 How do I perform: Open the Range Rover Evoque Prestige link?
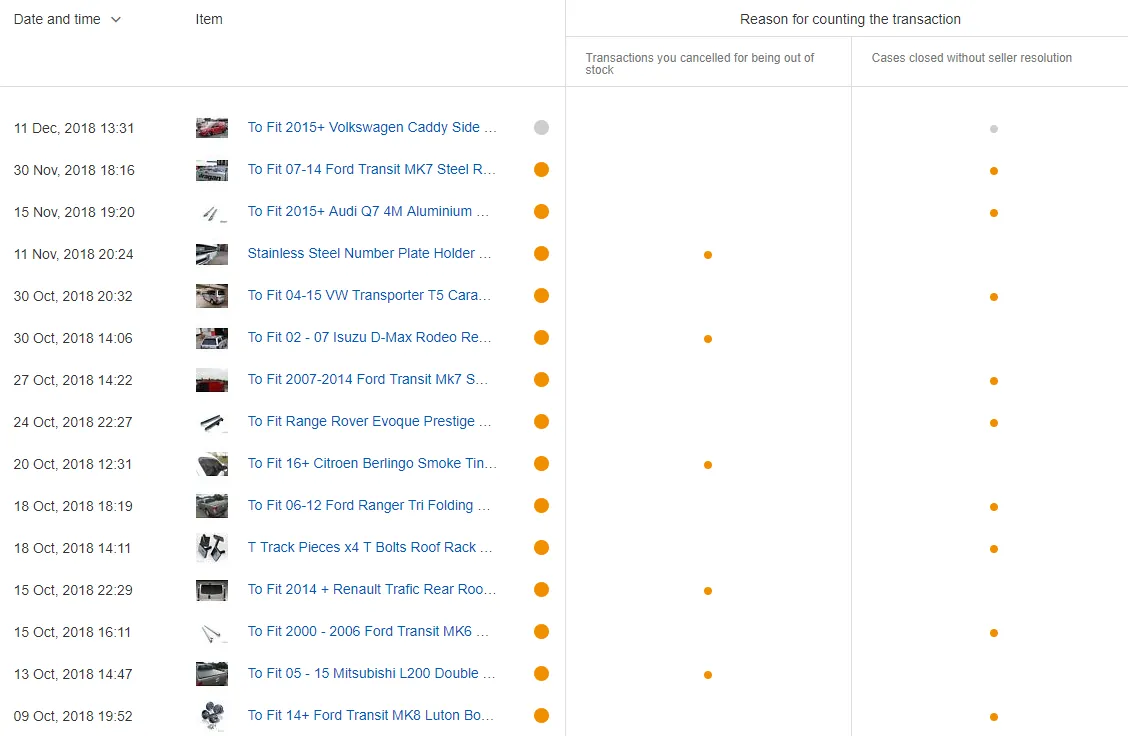(369, 421)
